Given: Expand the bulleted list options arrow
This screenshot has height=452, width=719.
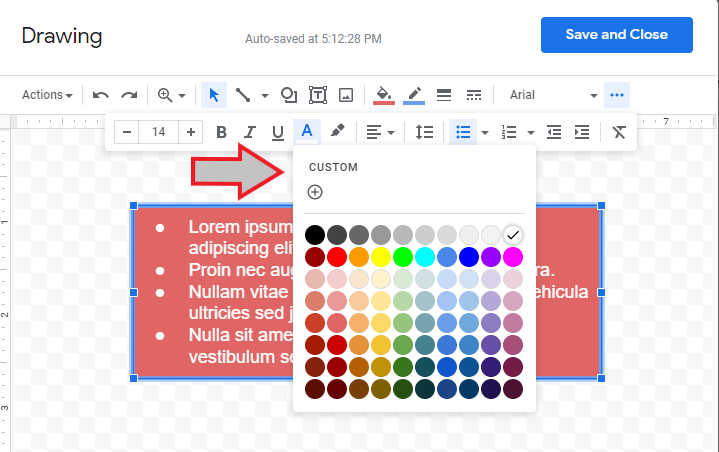Looking at the screenshot, I should point(485,132).
